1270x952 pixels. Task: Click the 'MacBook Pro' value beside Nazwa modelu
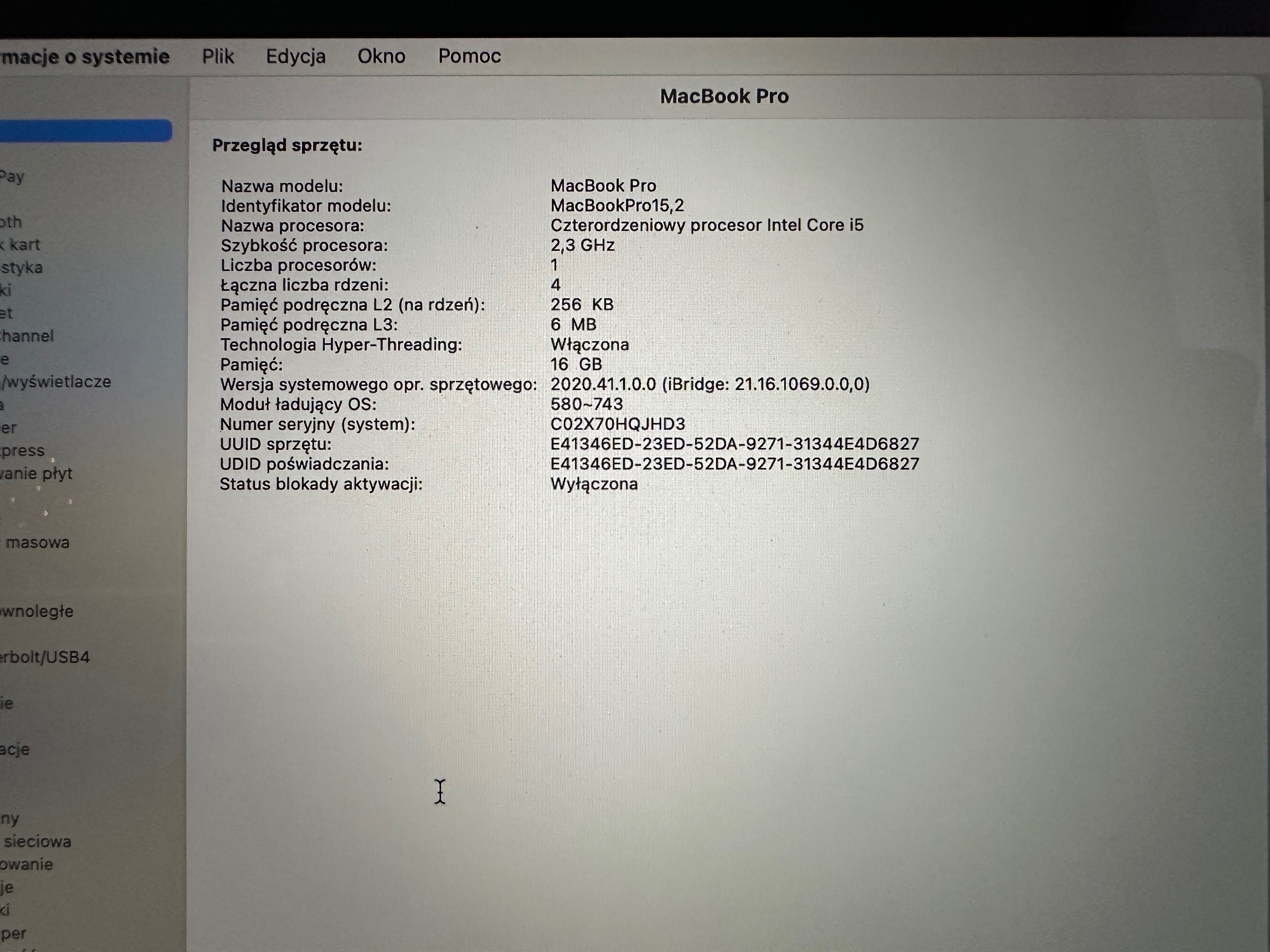604,185
